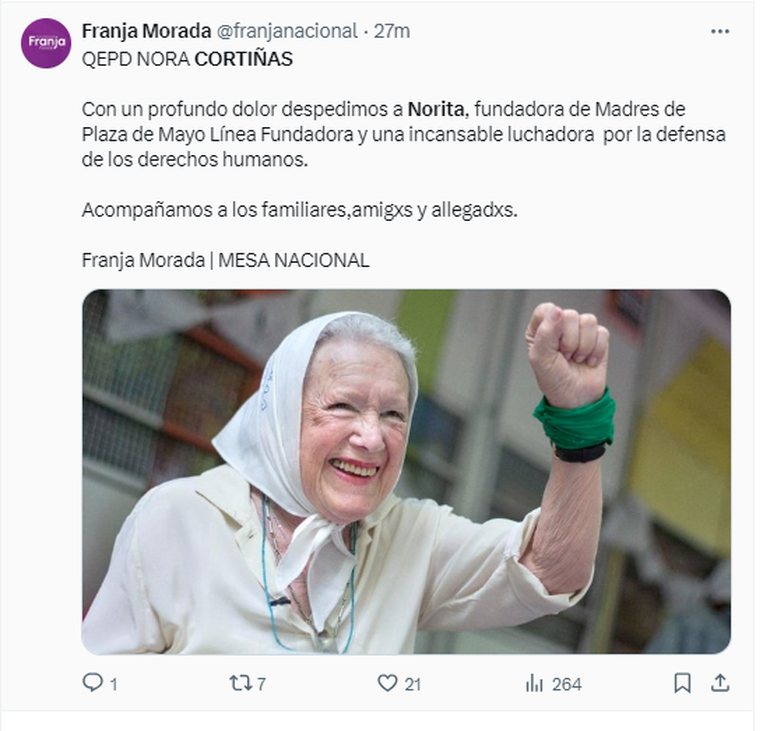This screenshot has width=770, height=731.
Task: Click the Franja Morada display name
Action: click(146, 31)
